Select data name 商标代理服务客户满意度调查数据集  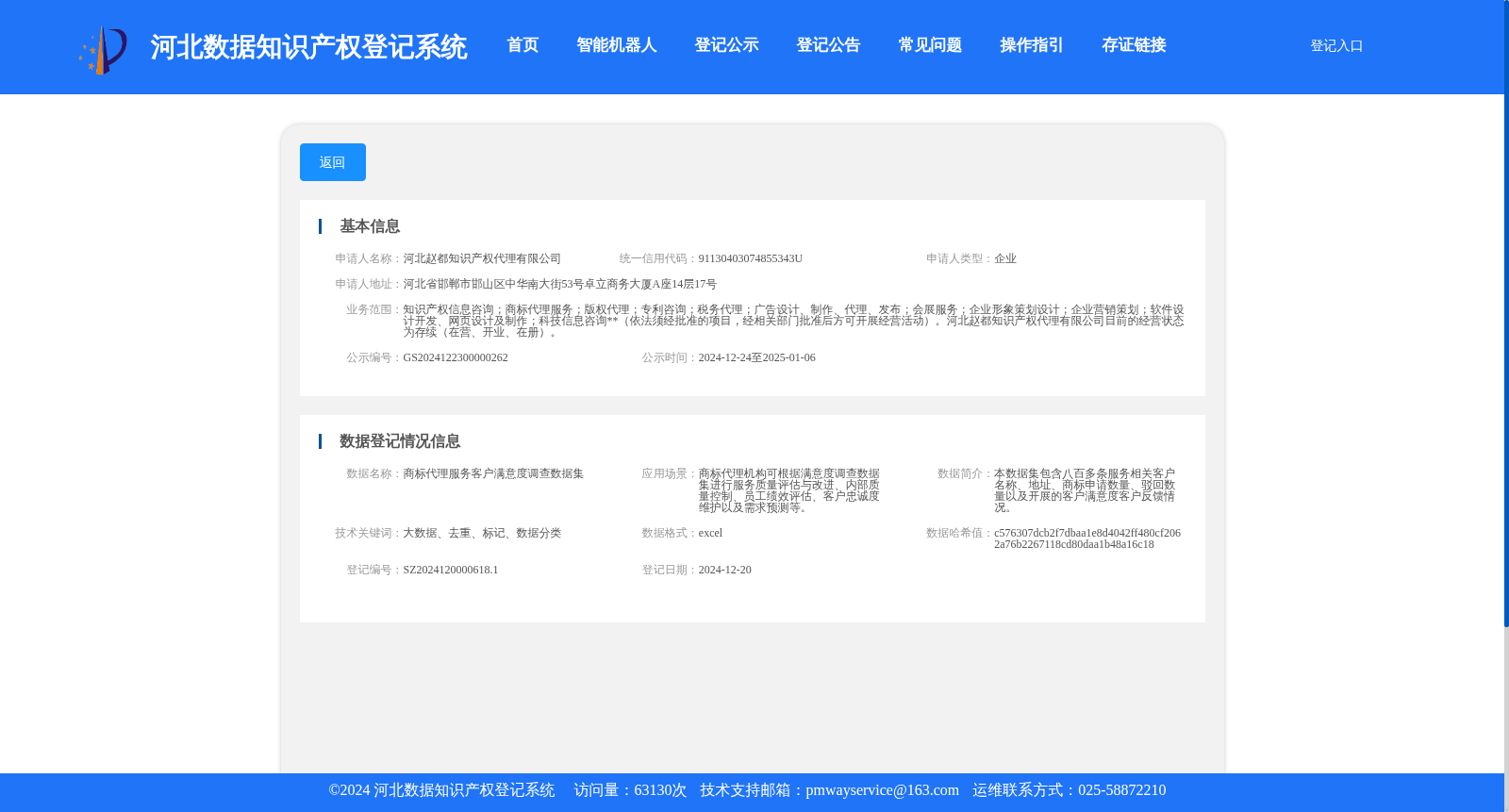[x=493, y=473]
